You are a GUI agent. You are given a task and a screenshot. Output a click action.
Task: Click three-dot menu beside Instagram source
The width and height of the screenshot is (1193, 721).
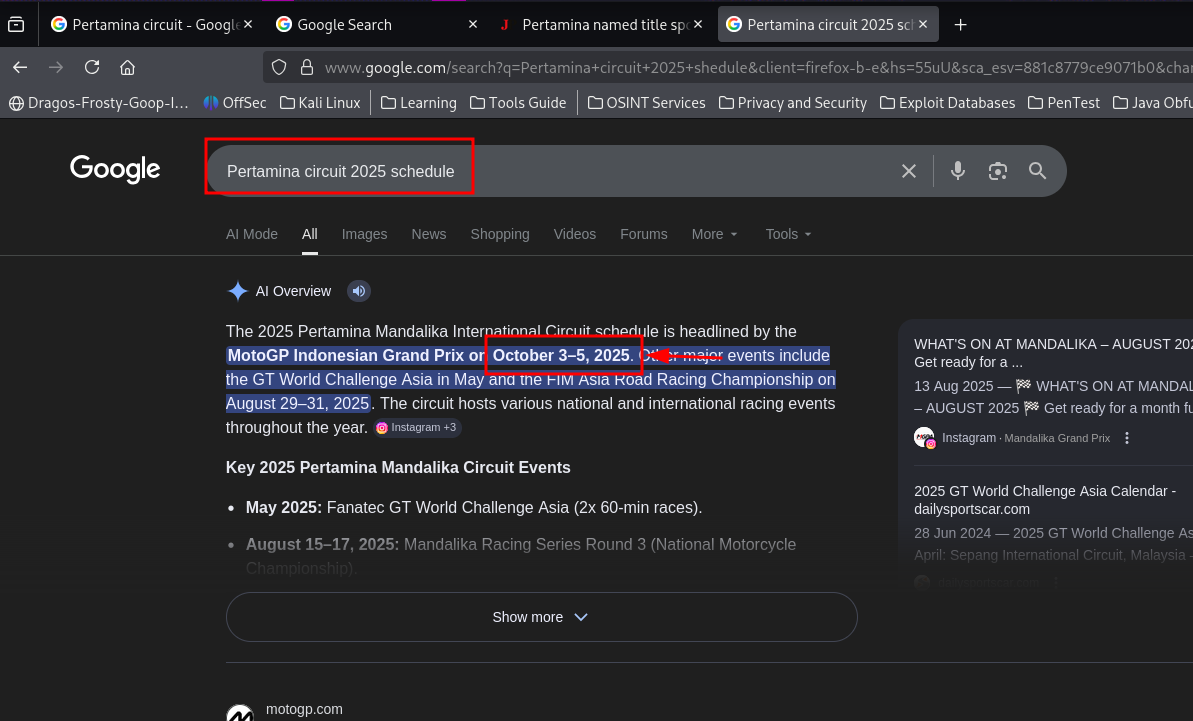(1127, 438)
